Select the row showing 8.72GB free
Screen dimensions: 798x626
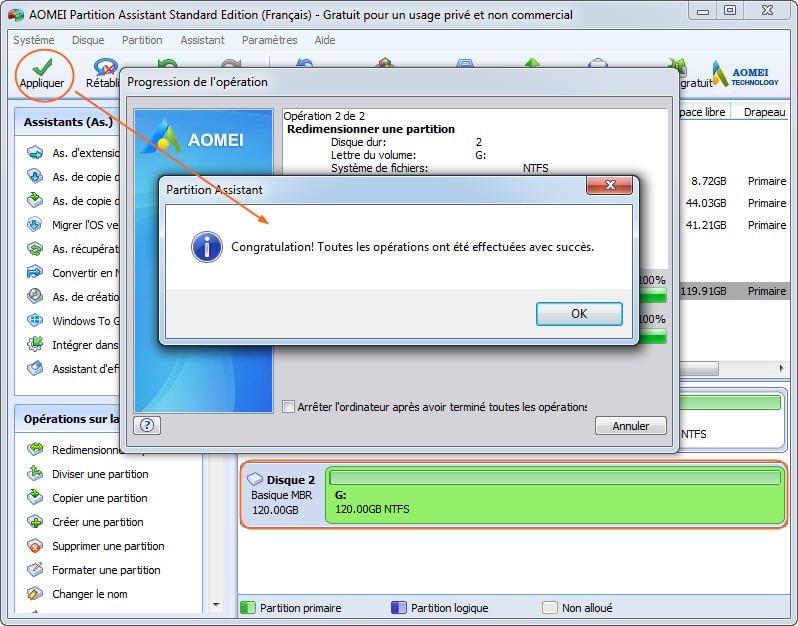tap(734, 181)
